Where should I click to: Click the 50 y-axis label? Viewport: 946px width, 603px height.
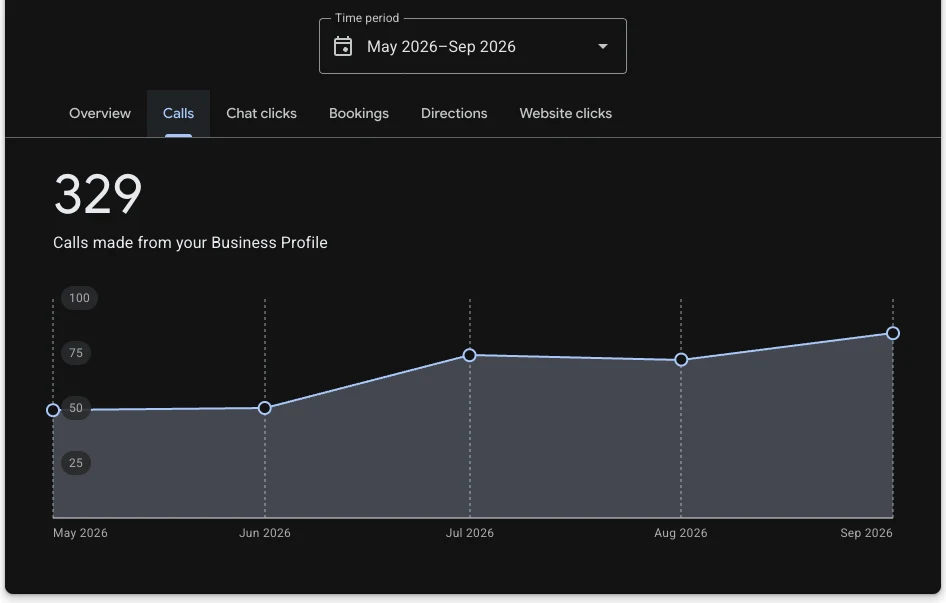click(75, 408)
